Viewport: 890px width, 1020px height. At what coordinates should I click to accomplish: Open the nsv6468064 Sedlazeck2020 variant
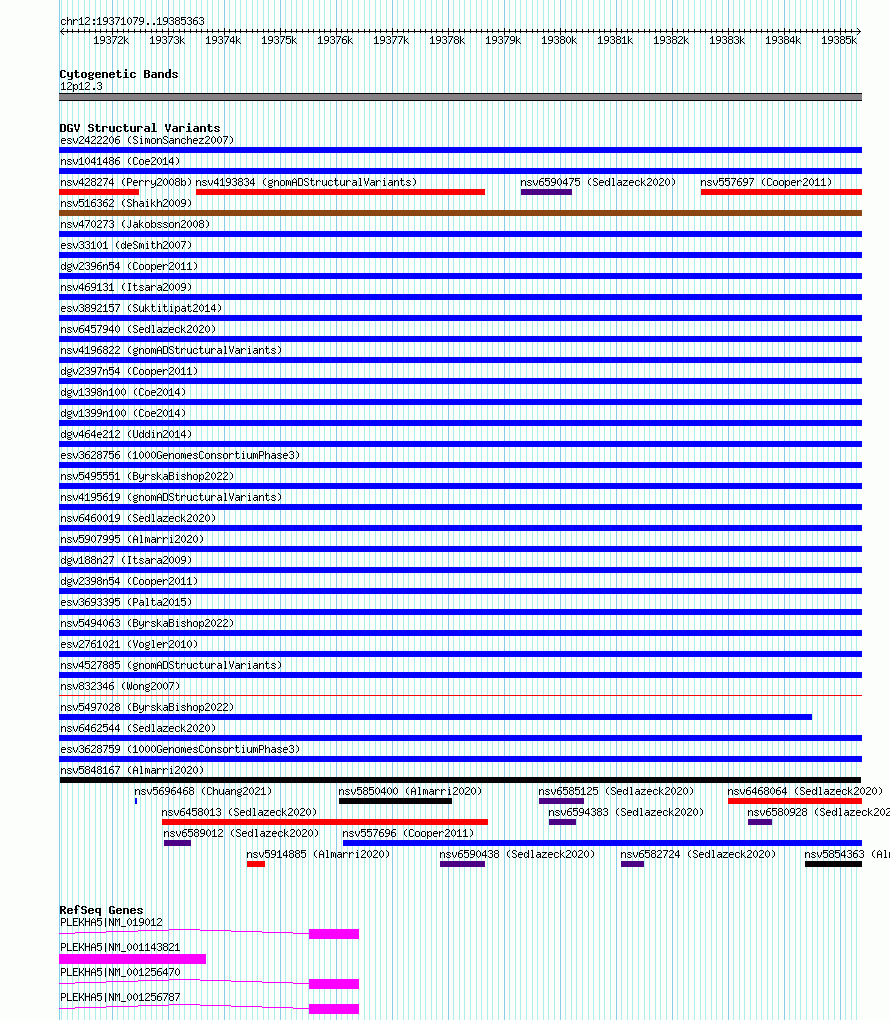click(805, 791)
